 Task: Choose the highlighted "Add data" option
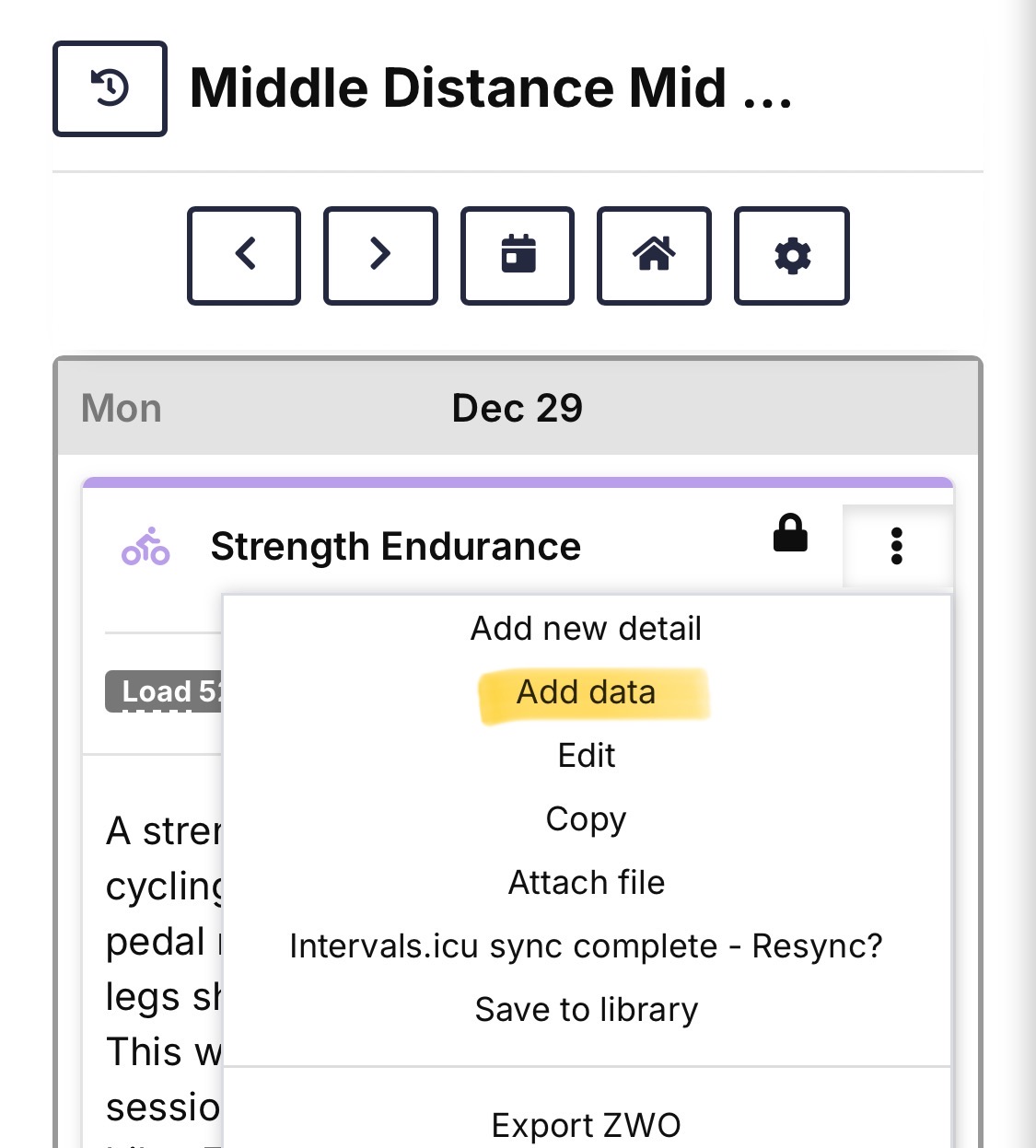[x=586, y=692]
